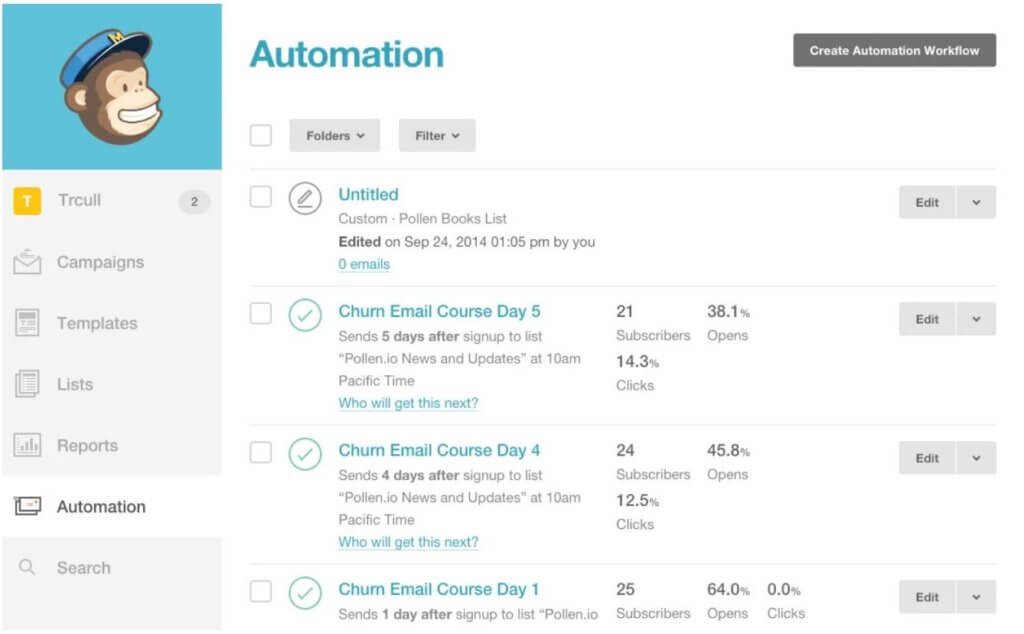This screenshot has width=1024, height=634.
Task: Click the Mailchimp monkey logo
Action: tap(111, 86)
